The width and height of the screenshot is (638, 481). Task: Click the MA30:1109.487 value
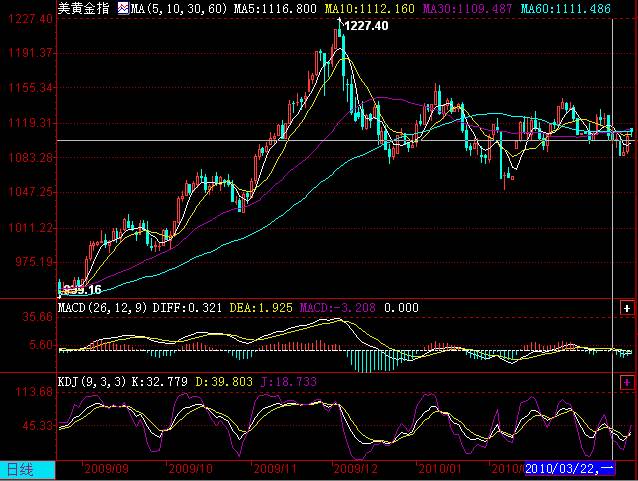467,9
